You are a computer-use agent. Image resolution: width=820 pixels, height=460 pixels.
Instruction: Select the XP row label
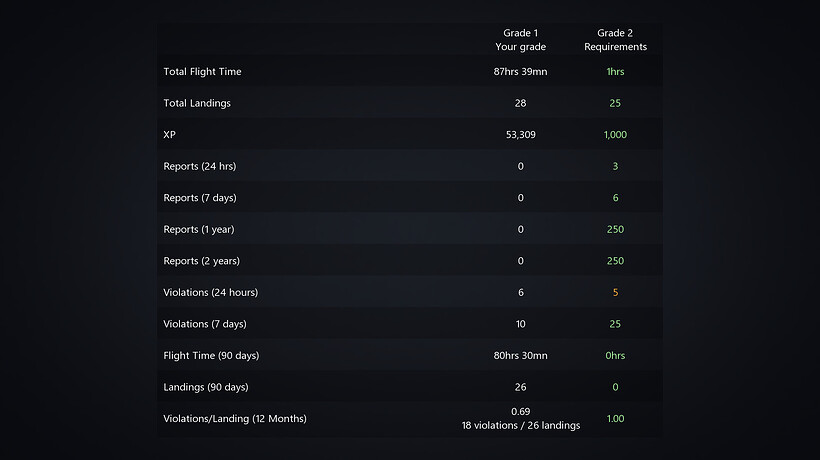pyautogui.click(x=169, y=134)
